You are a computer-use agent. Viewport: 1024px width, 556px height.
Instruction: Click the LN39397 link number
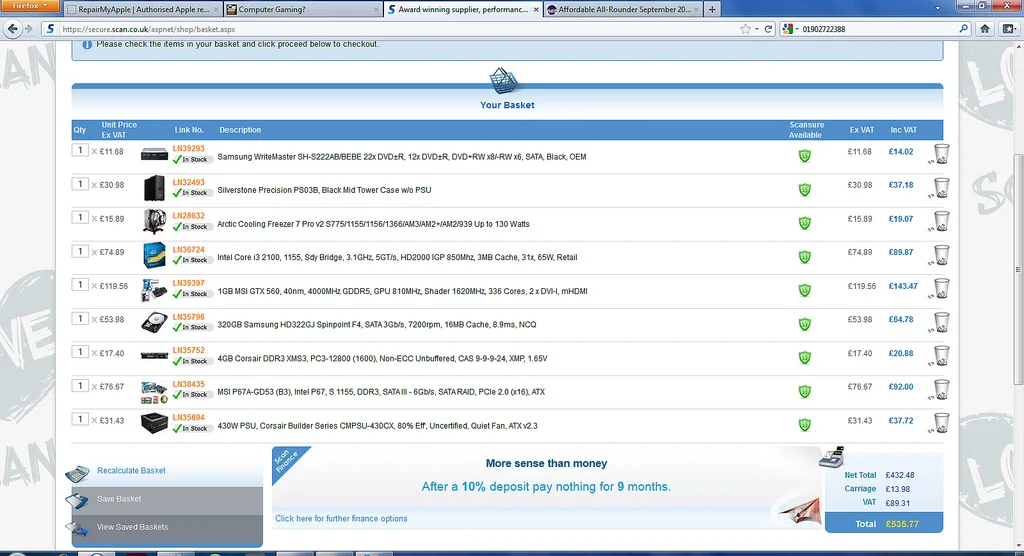click(x=189, y=283)
